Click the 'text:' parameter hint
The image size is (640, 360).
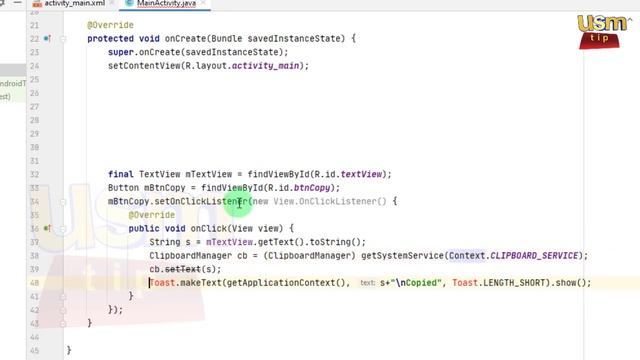click(367, 282)
